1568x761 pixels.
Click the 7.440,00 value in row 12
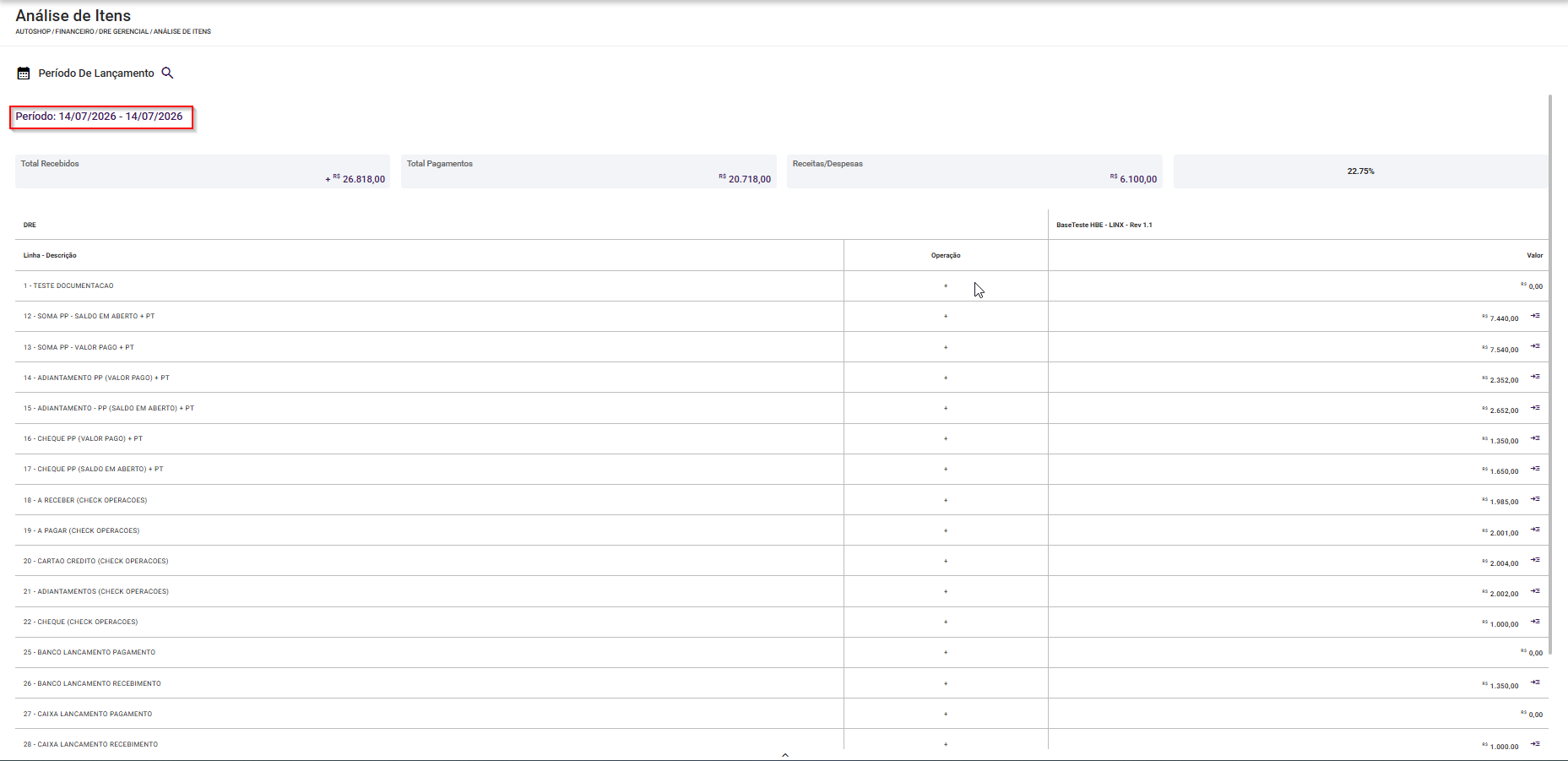pos(1500,318)
